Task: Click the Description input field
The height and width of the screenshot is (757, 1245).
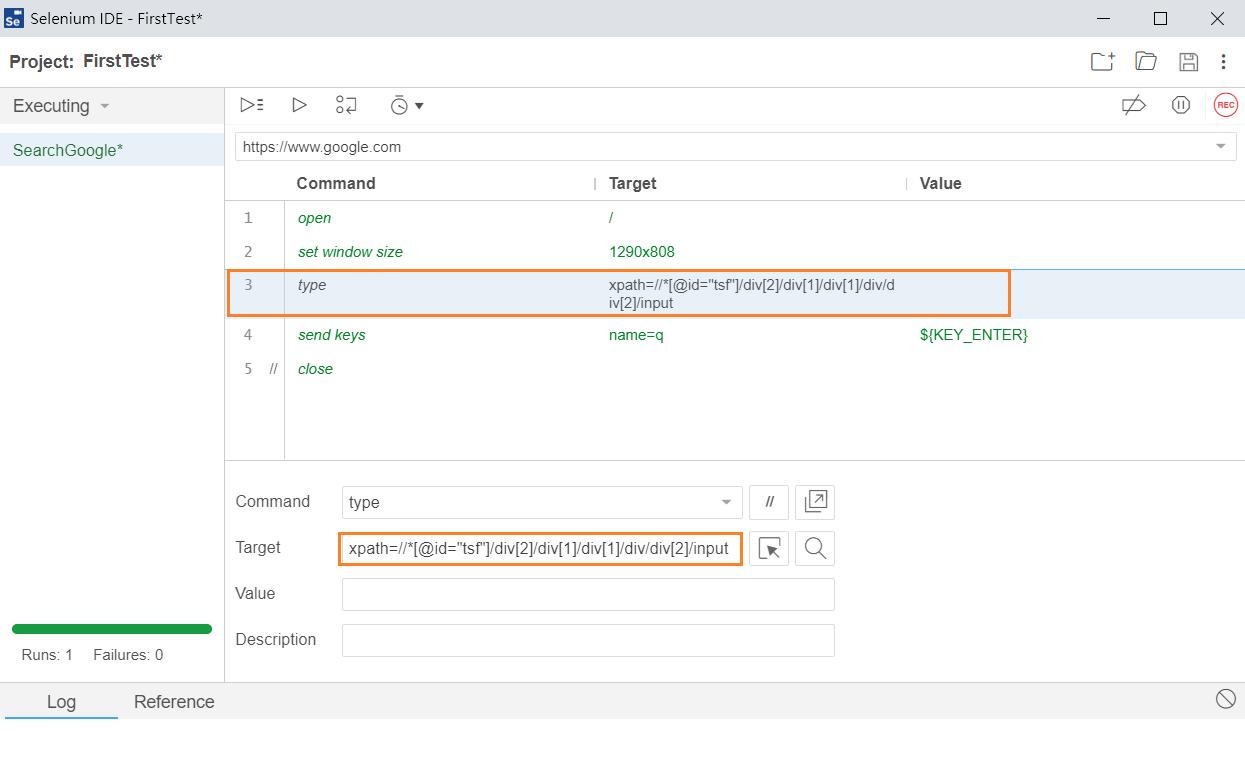Action: [588, 640]
